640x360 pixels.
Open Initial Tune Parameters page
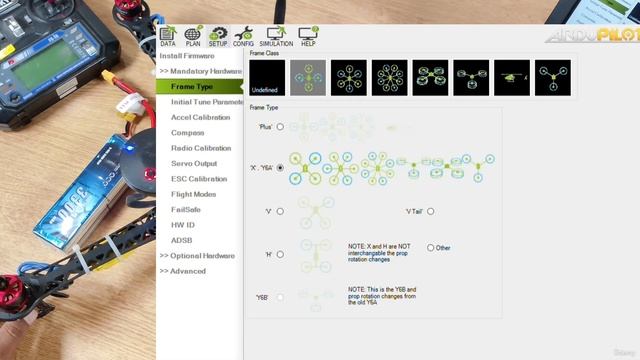point(207,102)
